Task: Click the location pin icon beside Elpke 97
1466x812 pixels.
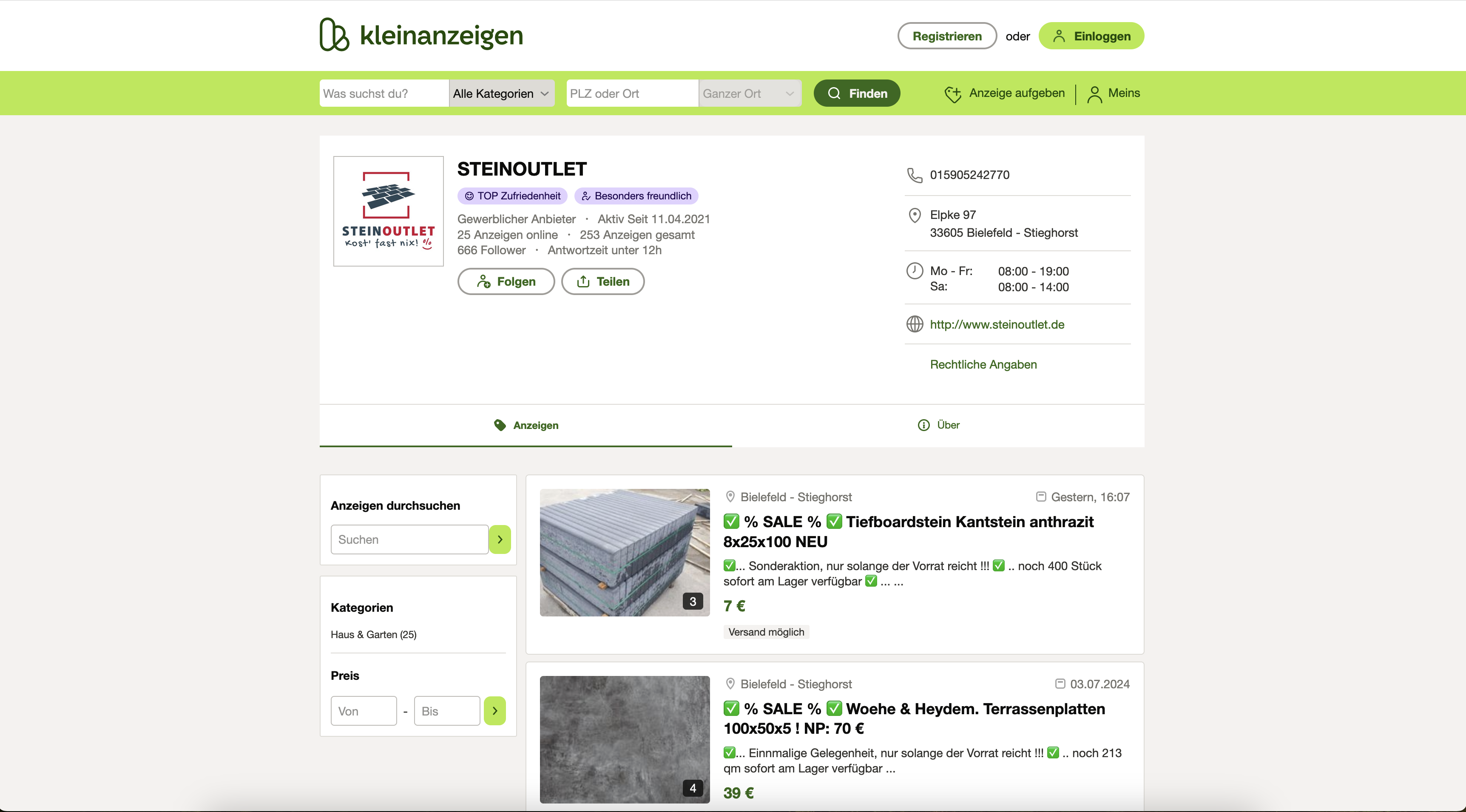Action: coord(915,215)
